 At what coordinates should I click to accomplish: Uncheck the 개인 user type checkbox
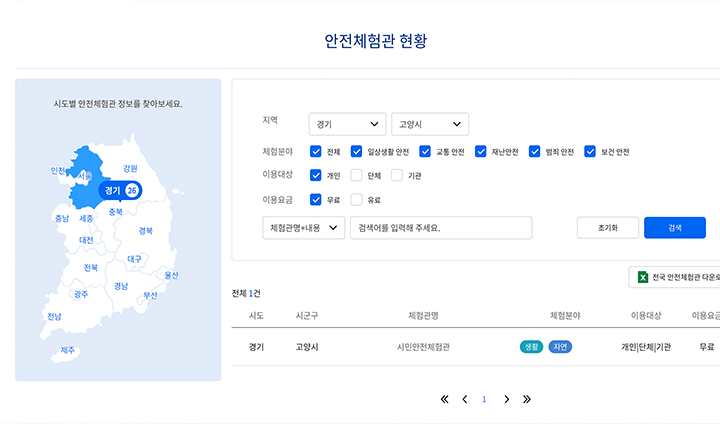coord(315,175)
